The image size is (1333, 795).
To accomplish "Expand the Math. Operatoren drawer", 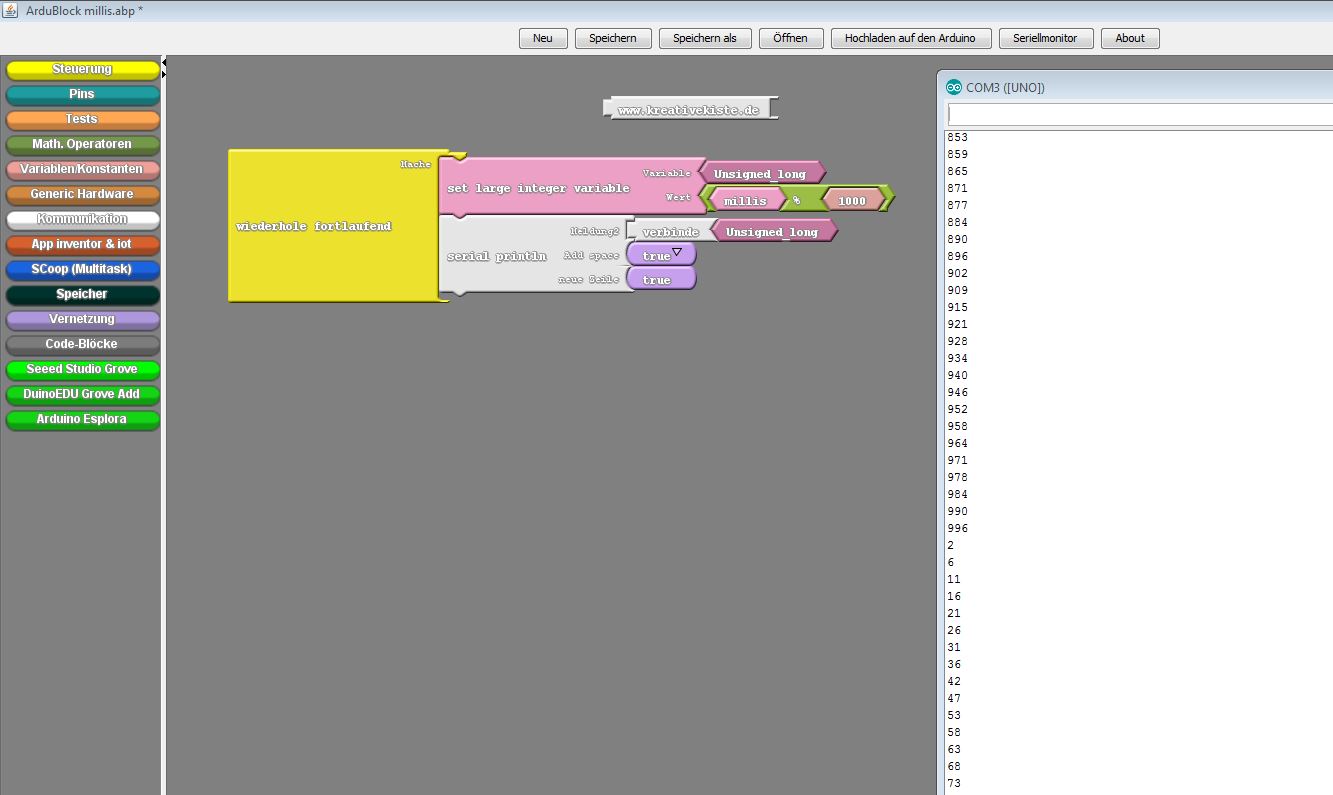I will click(82, 144).
